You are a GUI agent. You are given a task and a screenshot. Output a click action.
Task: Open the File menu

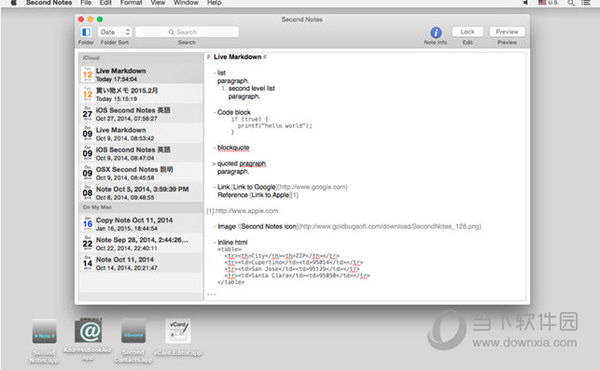[x=86, y=3]
